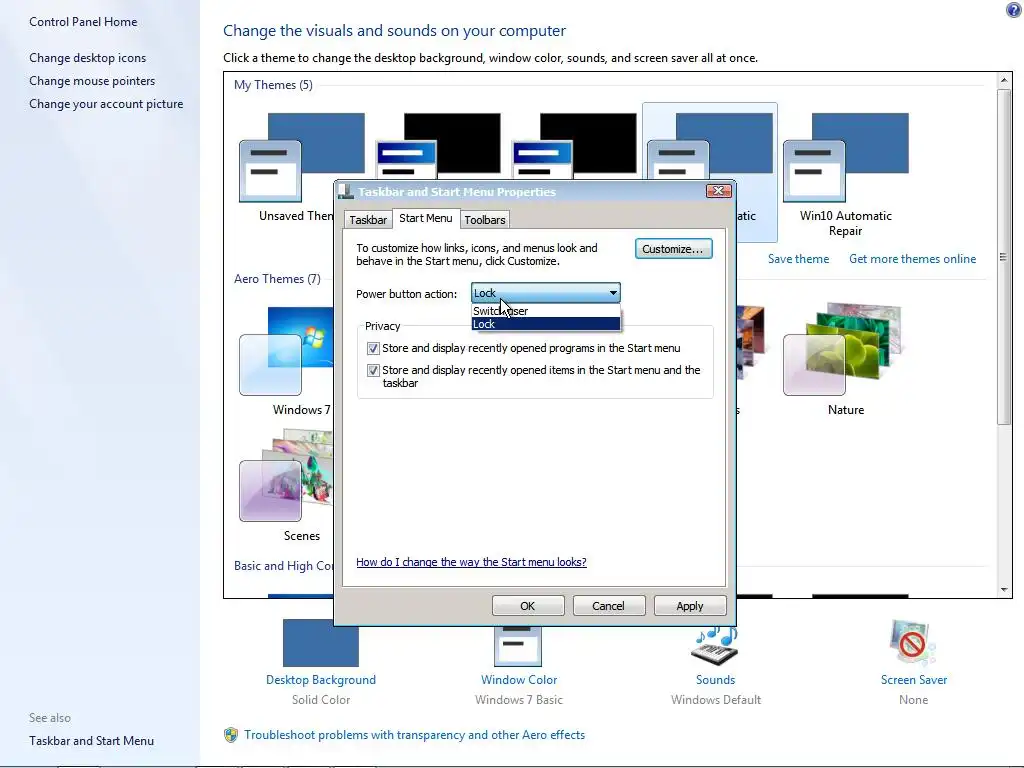Open the Screen Saver icon
The width and height of the screenshot is (1024, 768).
912,643
